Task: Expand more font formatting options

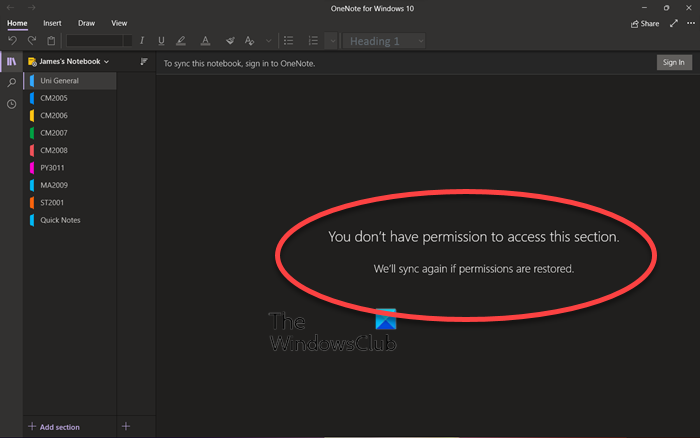Action: coord(268,41)
